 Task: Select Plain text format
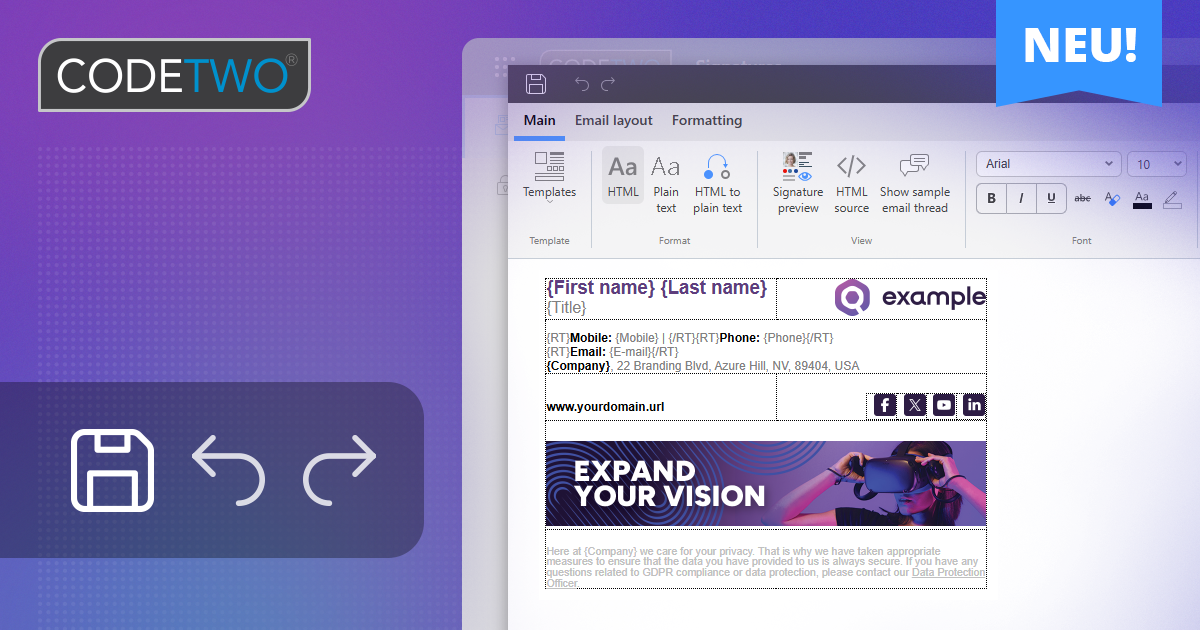[666, 184]
